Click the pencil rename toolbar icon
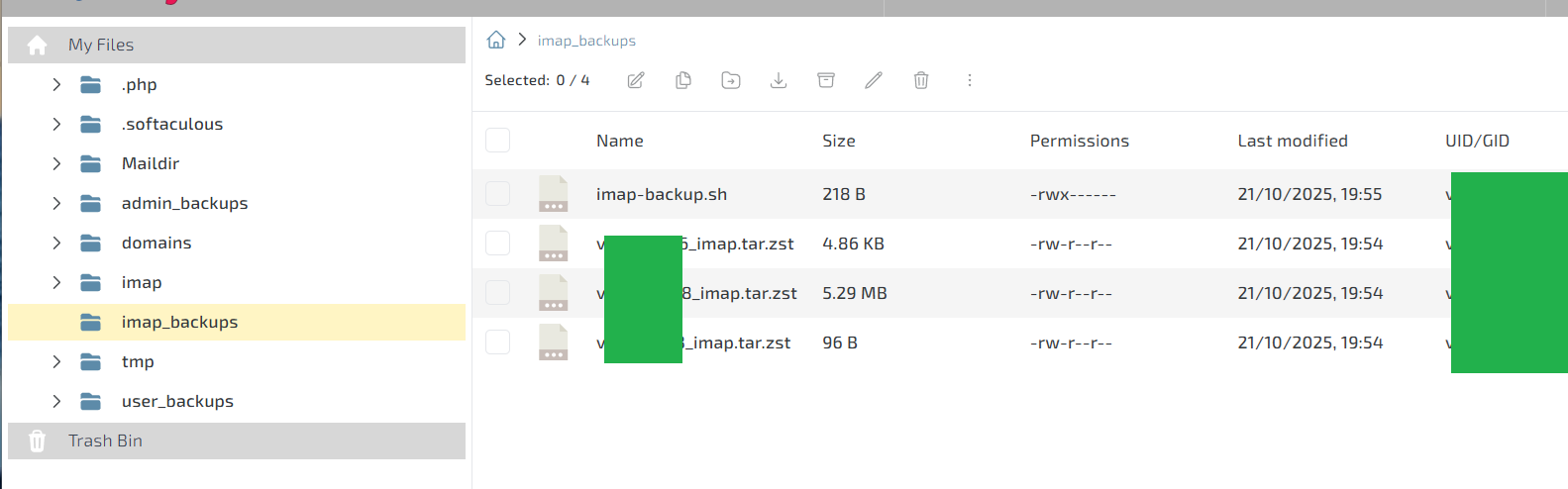The image size is (1568, 489). pos(874,80)
